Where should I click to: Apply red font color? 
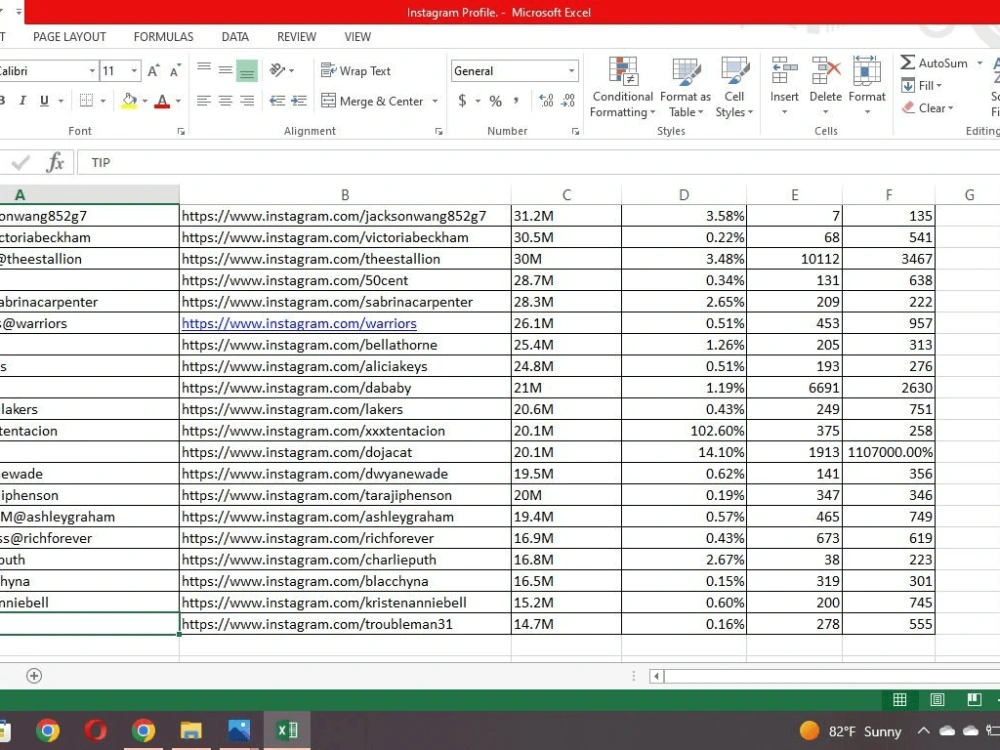pos(162,101)
